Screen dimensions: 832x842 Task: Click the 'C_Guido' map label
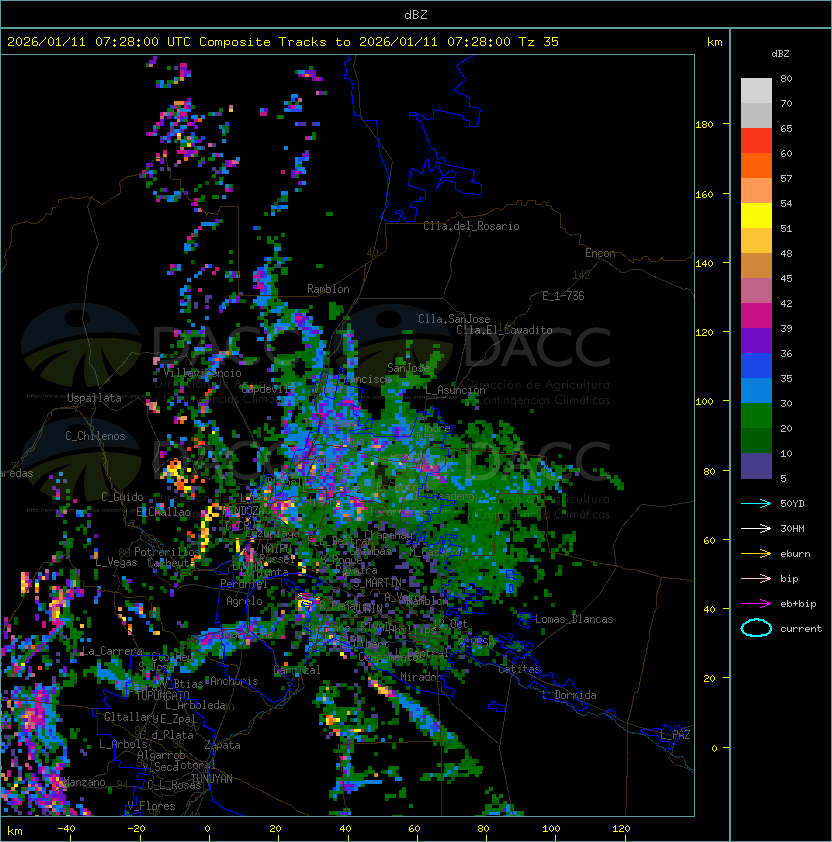pos(122,497)
